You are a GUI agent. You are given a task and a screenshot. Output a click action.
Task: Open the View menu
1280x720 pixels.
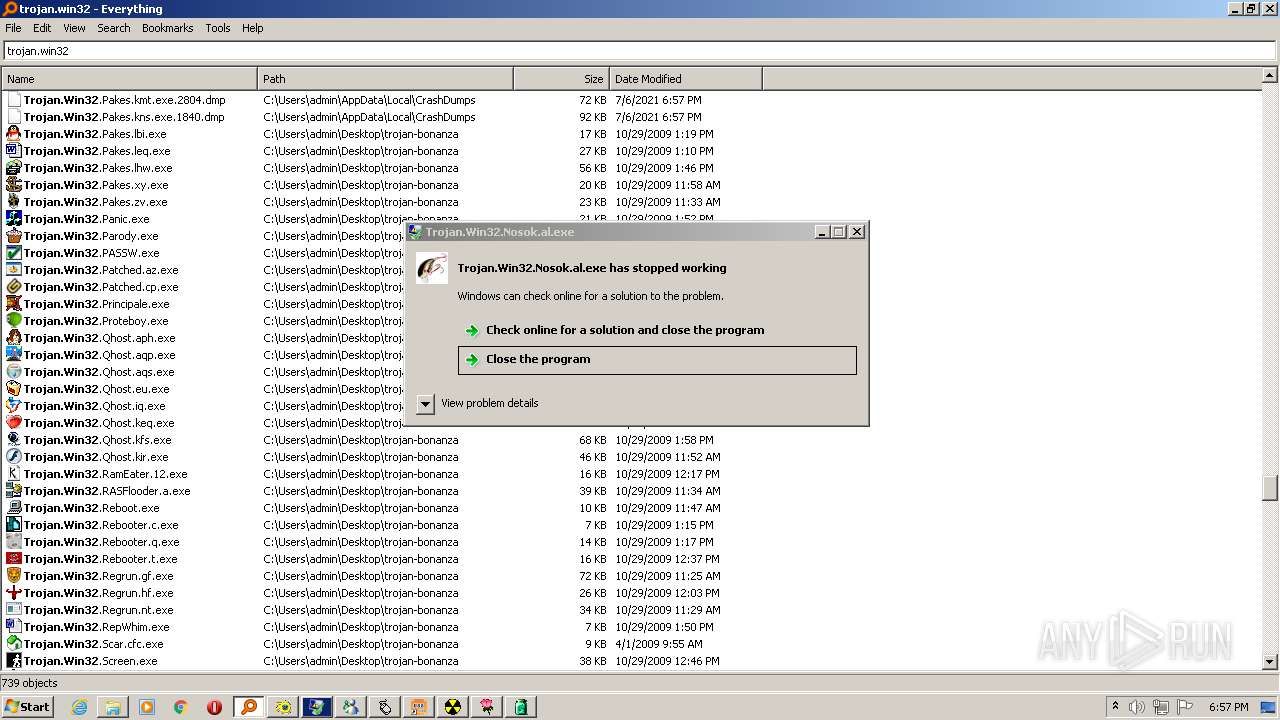74,28
